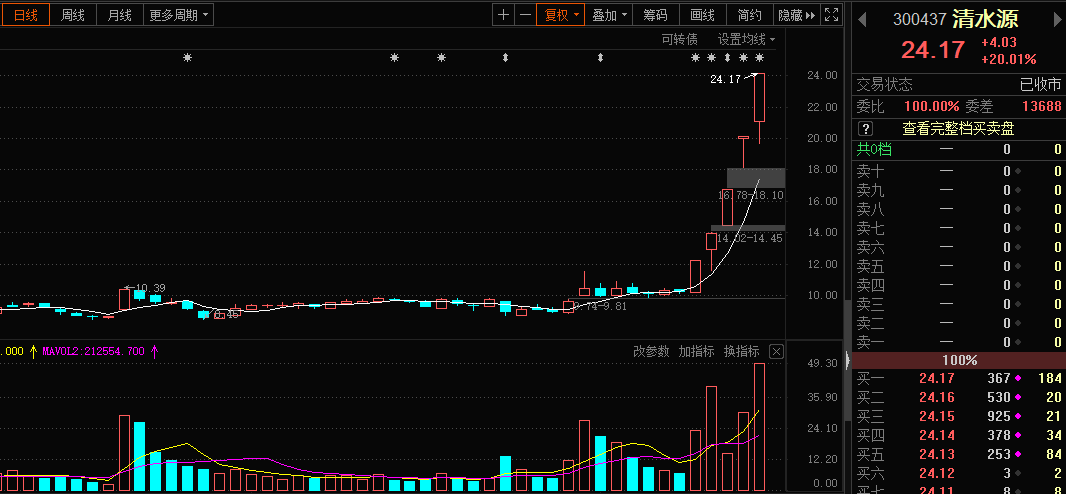Viewport: 1066px width, 494px height.
Task: Toggle 简约 simple mode
Action: pyautogui.click(x=749, y=15)
